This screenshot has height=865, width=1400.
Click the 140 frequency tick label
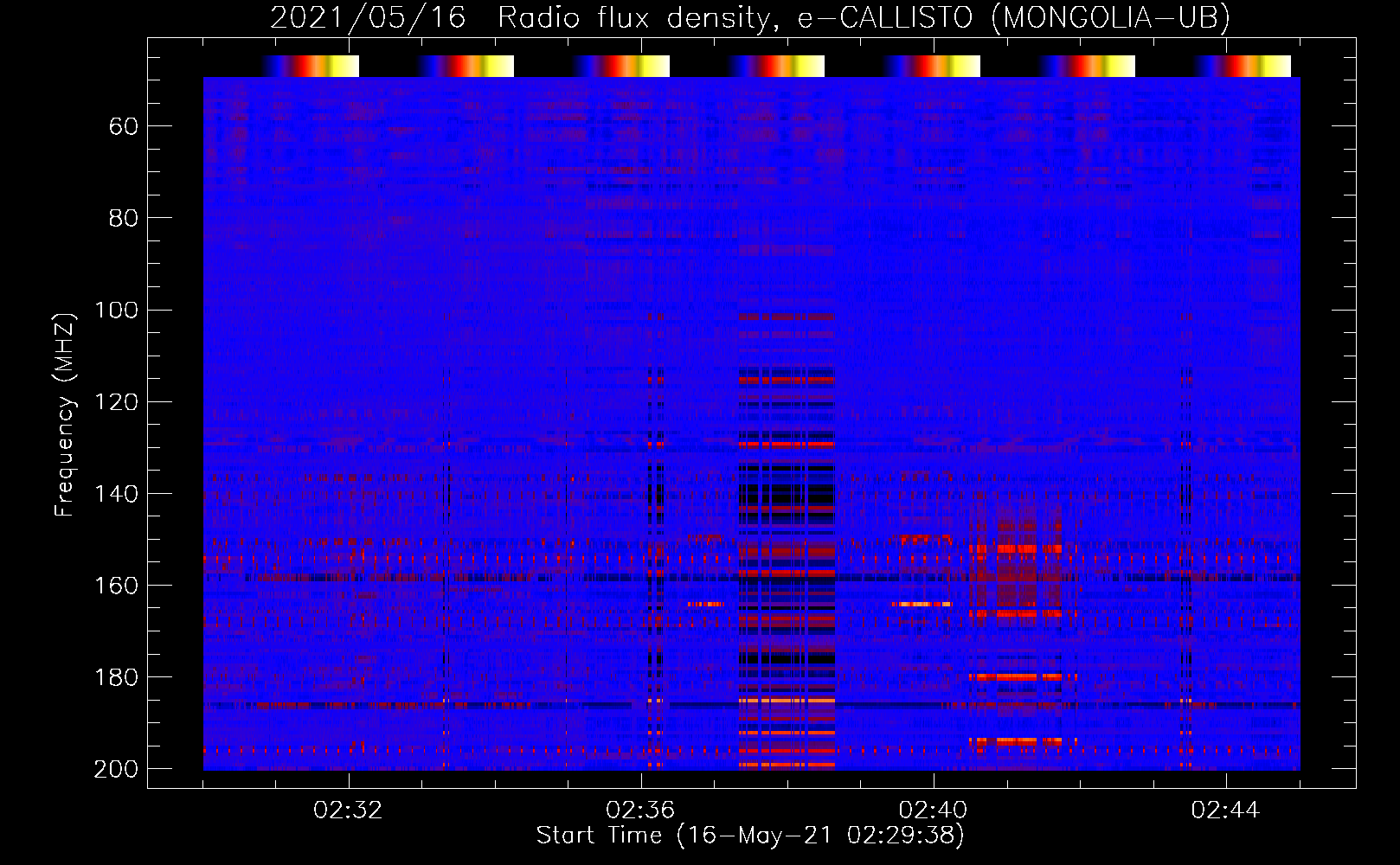coord(116,494)
